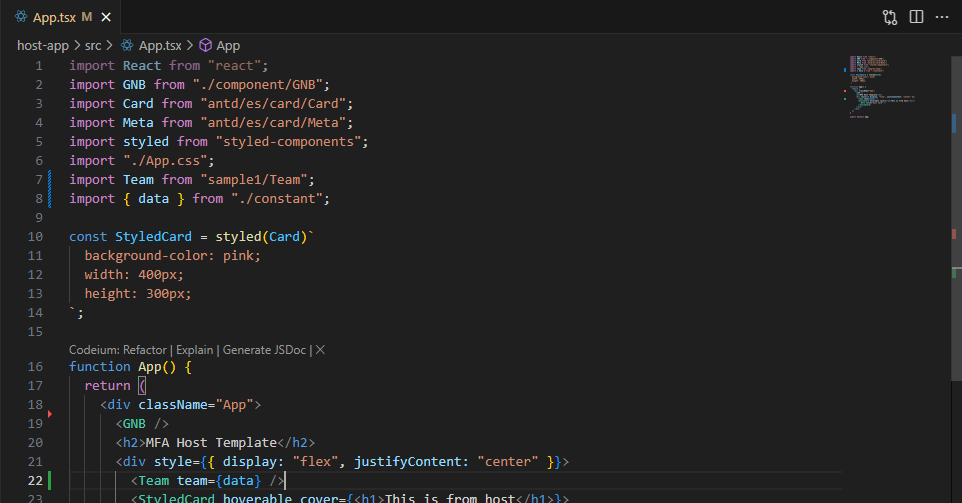The width and height of the screenshot is (962, 503).
Task: Click Generate JSDoc code lens
Action: tap(265, 350)
